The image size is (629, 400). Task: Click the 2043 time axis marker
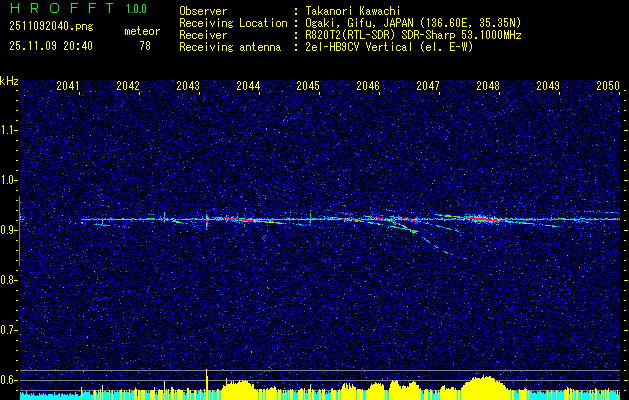[188, 86]
